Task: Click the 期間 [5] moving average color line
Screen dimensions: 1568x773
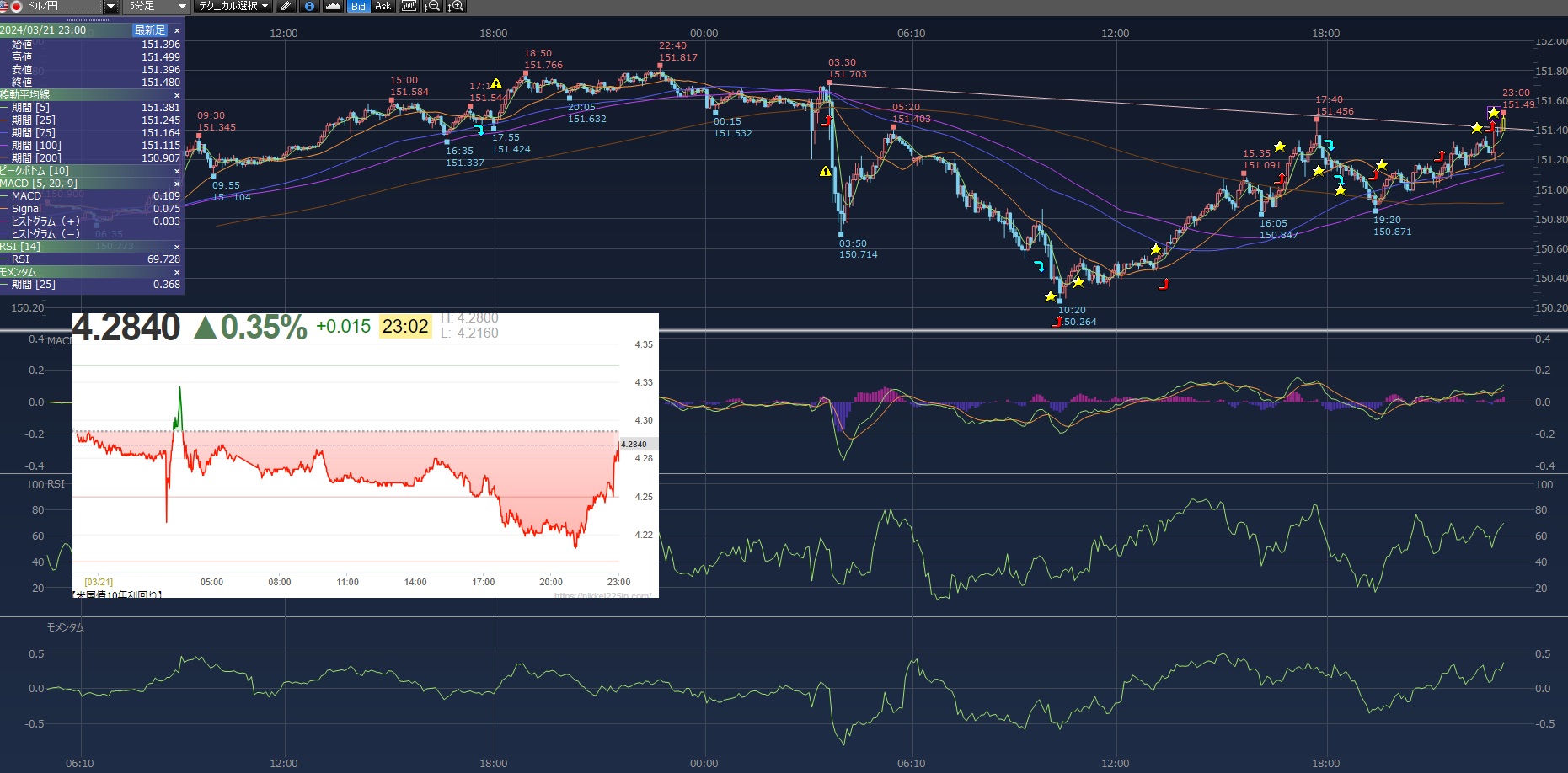Action: (x=5, y=108)
